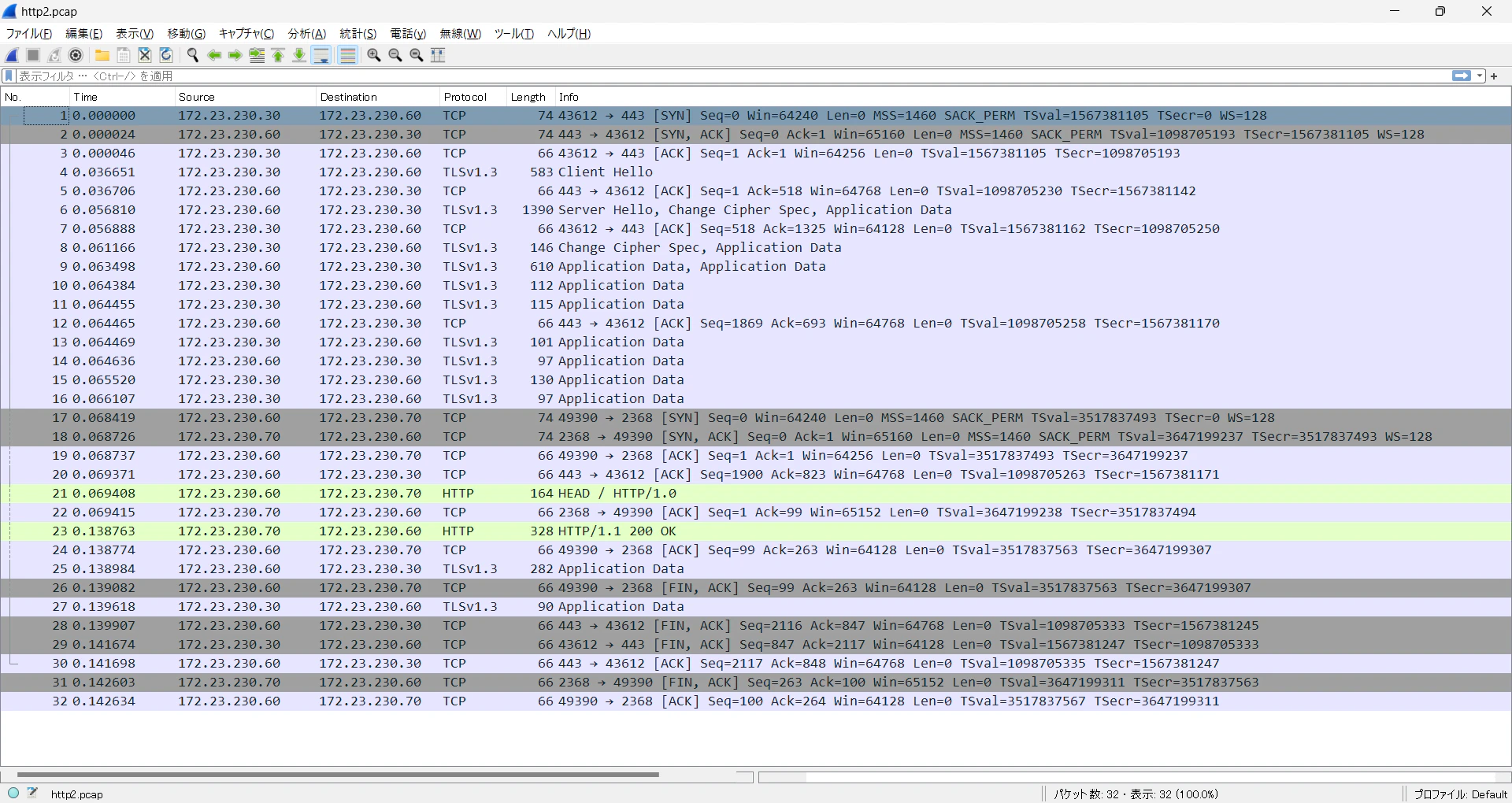Open the 移動(G) menu

[186, 34]
